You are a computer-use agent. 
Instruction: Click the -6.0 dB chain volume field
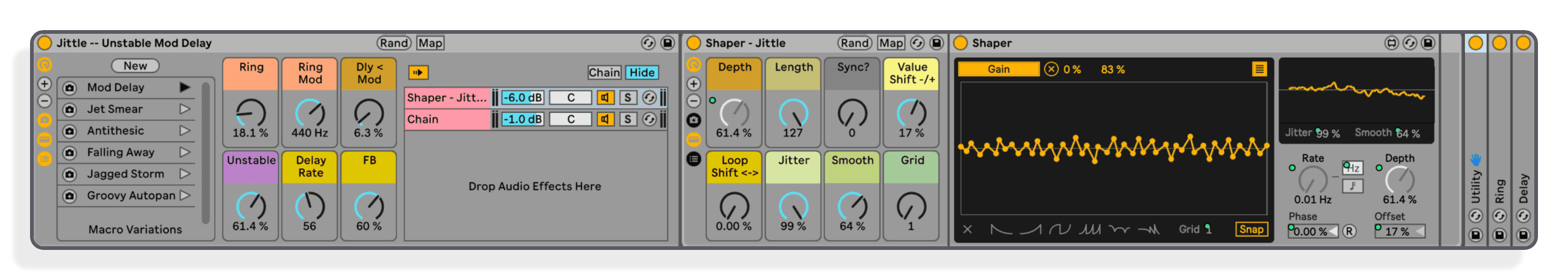[x=523, y=98]
